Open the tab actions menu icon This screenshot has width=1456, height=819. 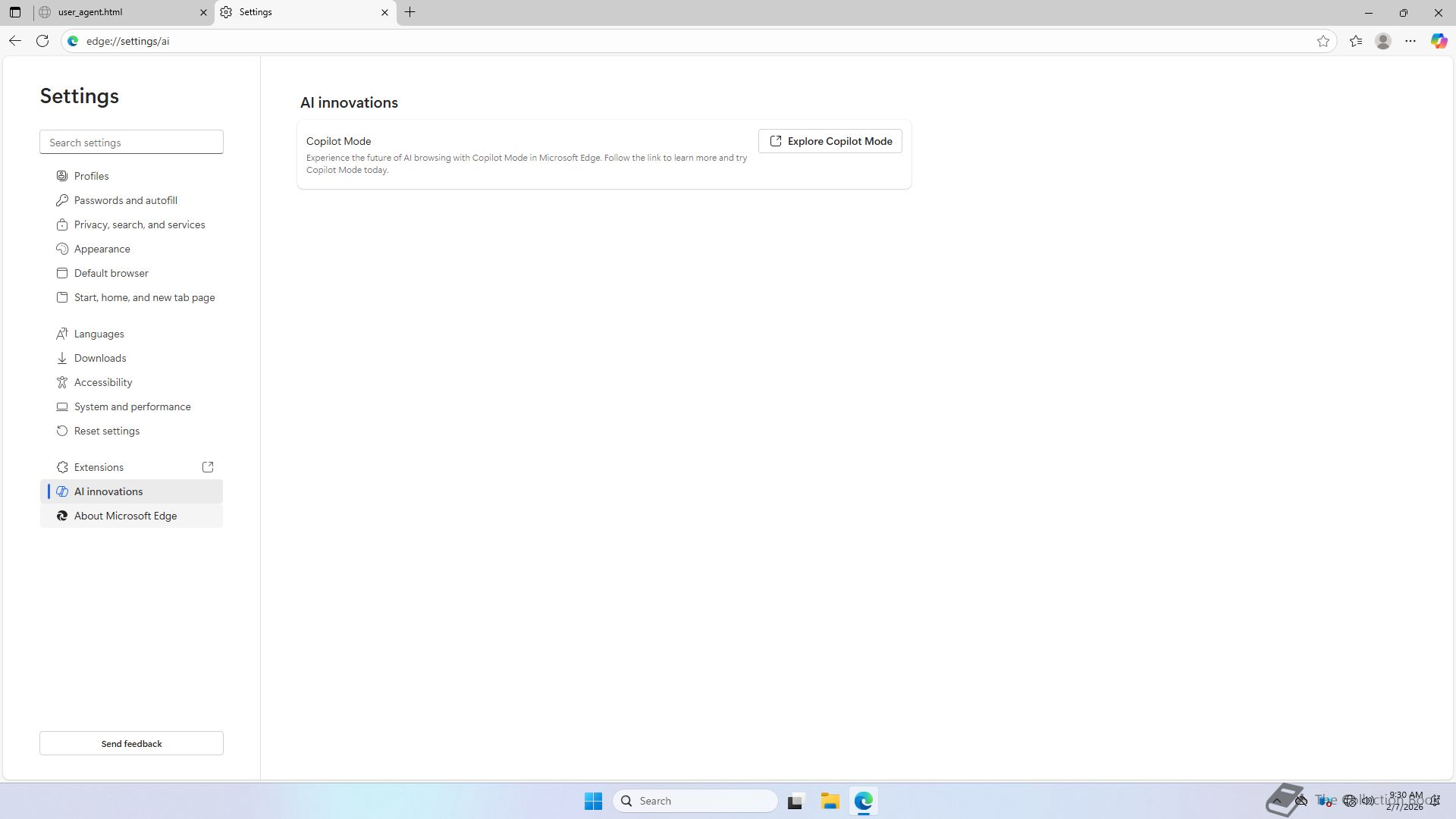click(x=15, y=12)
